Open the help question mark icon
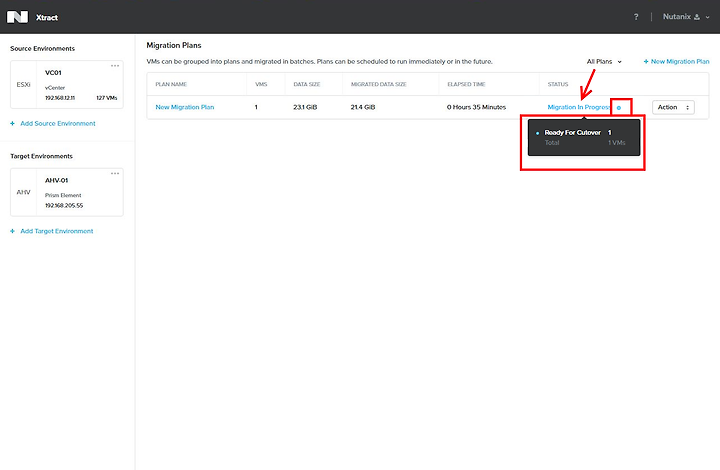Viewport: 720px width, 470px height. pos(636,17)
